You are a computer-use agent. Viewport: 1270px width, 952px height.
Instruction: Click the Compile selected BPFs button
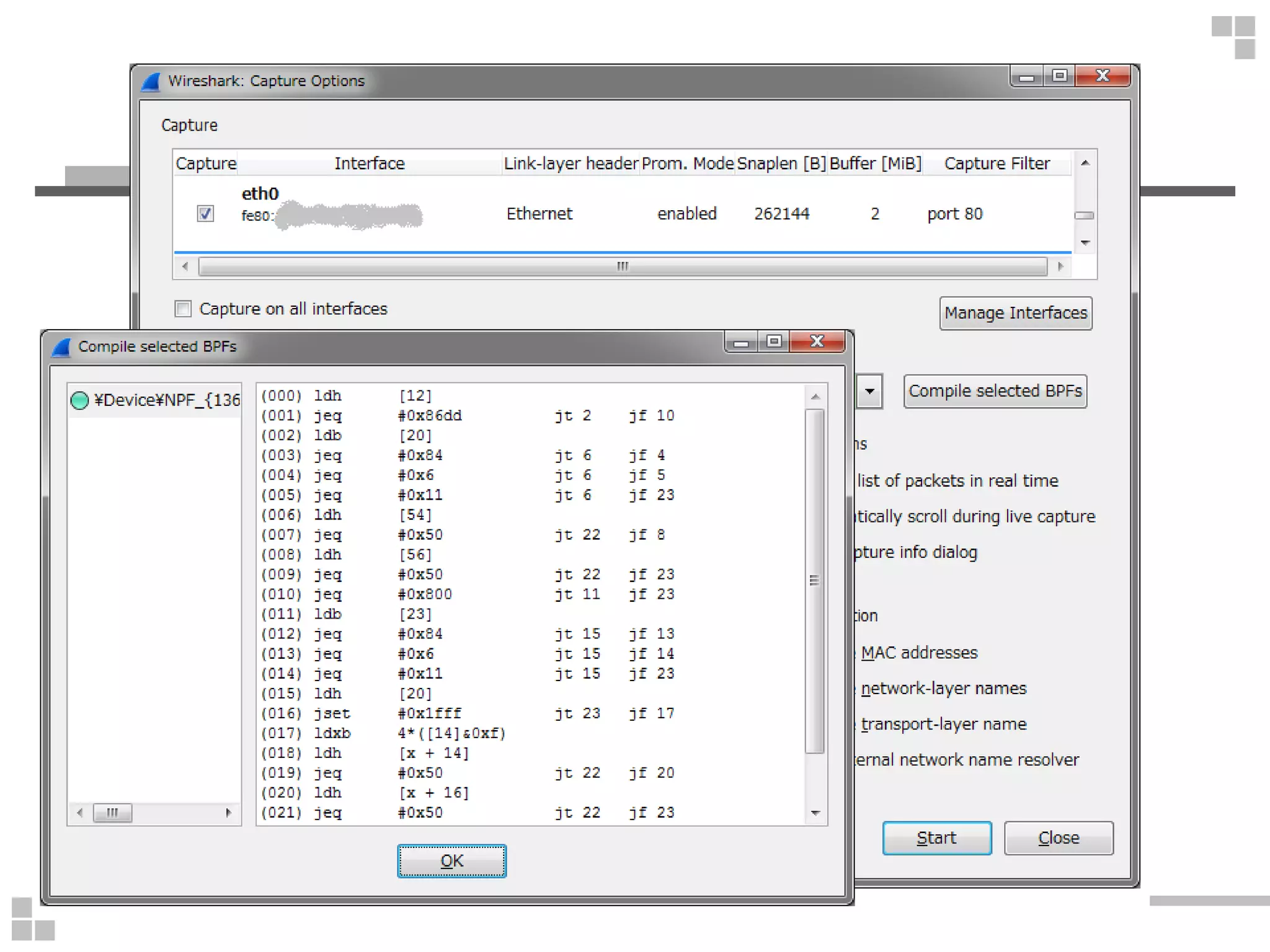[x=995, y=391]
